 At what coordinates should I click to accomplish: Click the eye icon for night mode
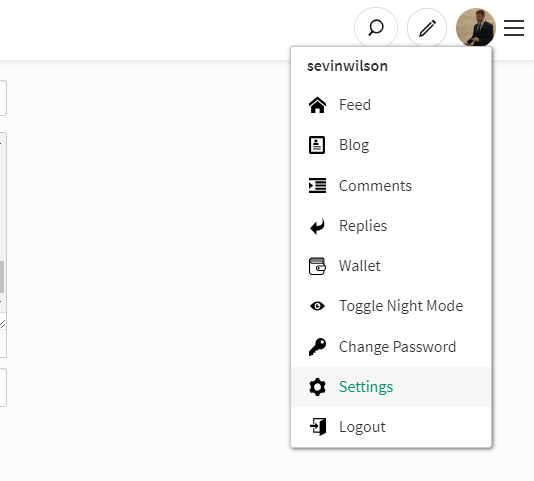pos(317,306)
